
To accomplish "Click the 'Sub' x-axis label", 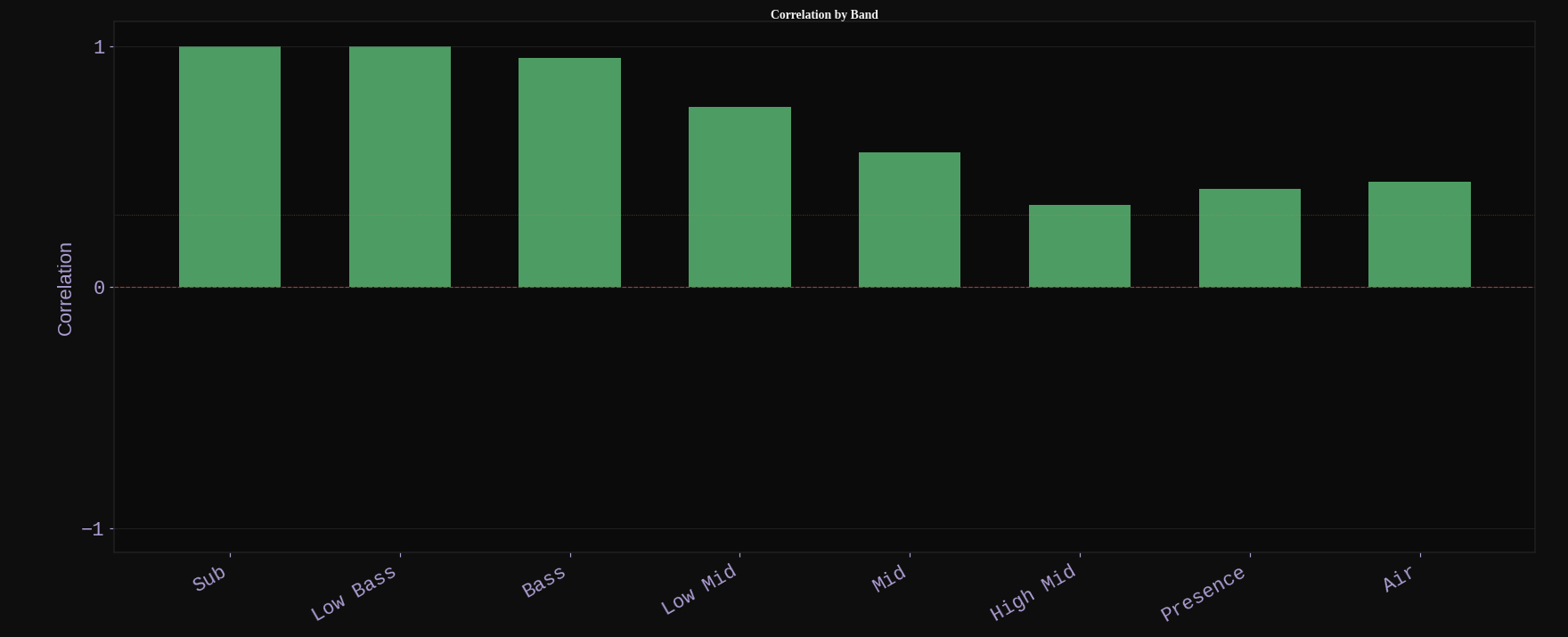I will (x=210, y=579).
